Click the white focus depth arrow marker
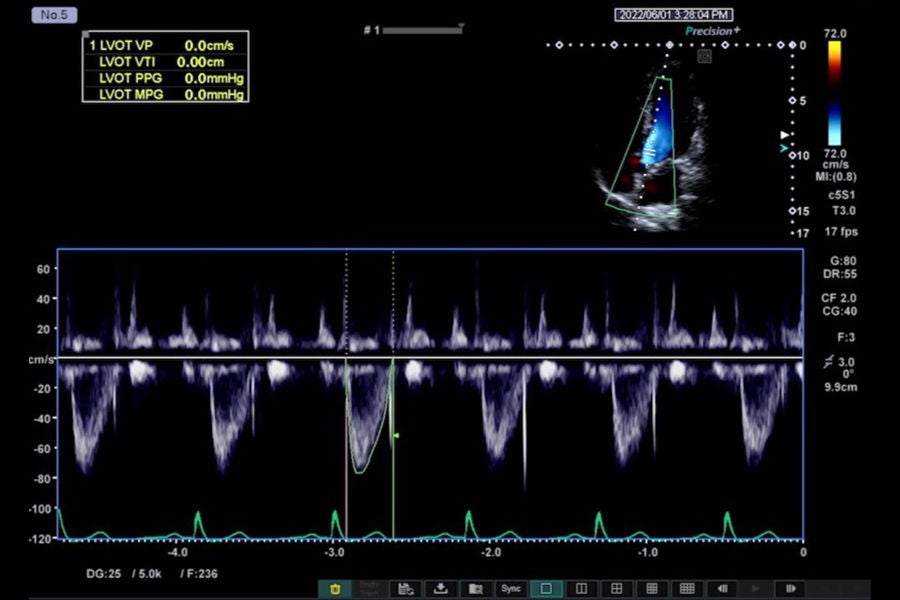 click(785, 135)
